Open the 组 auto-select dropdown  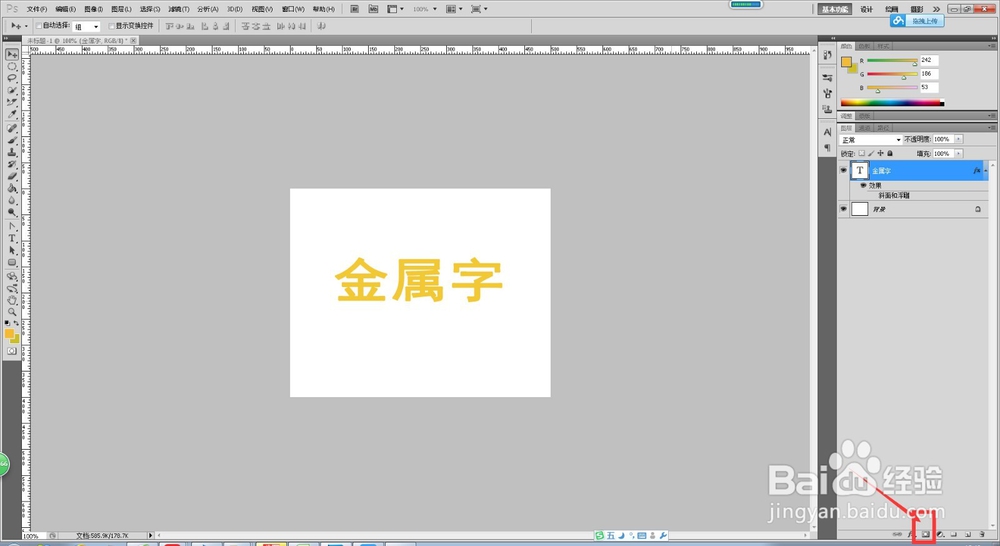87,26
